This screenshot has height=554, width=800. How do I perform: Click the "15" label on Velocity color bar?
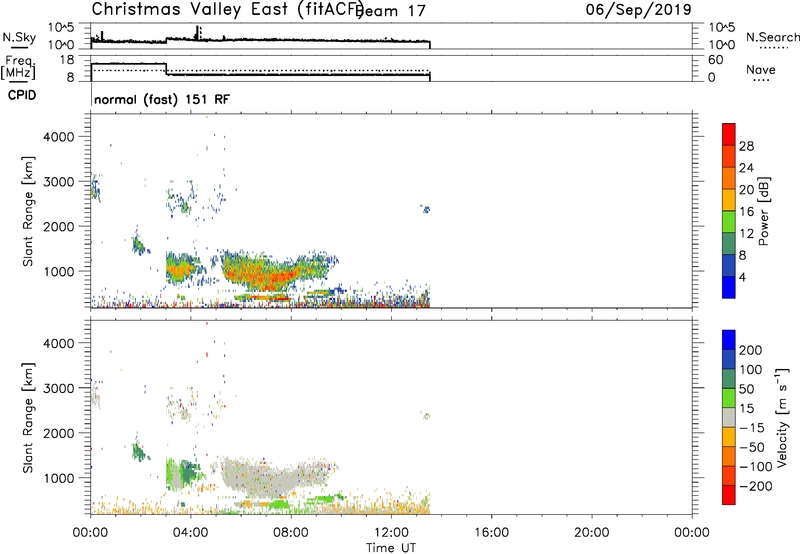point(746,409)
